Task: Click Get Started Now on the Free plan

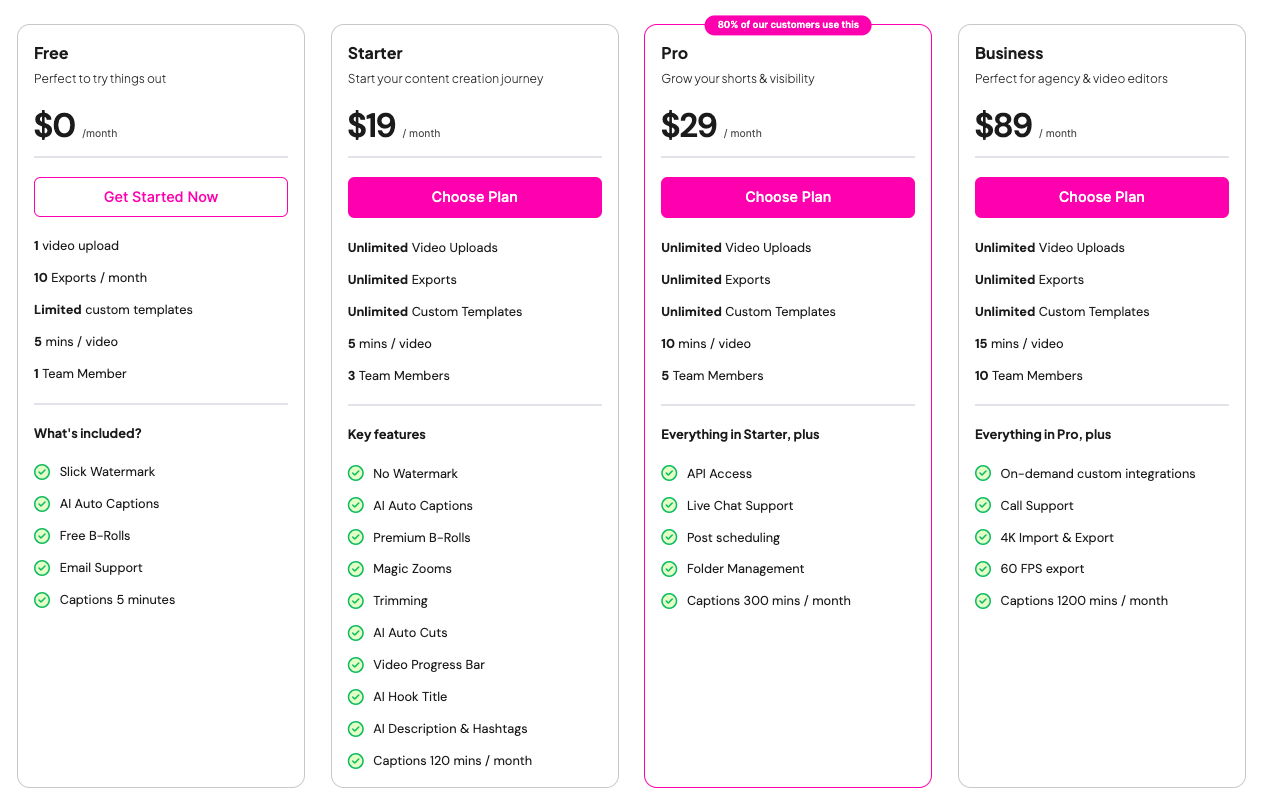Action: tap(160, 197)
